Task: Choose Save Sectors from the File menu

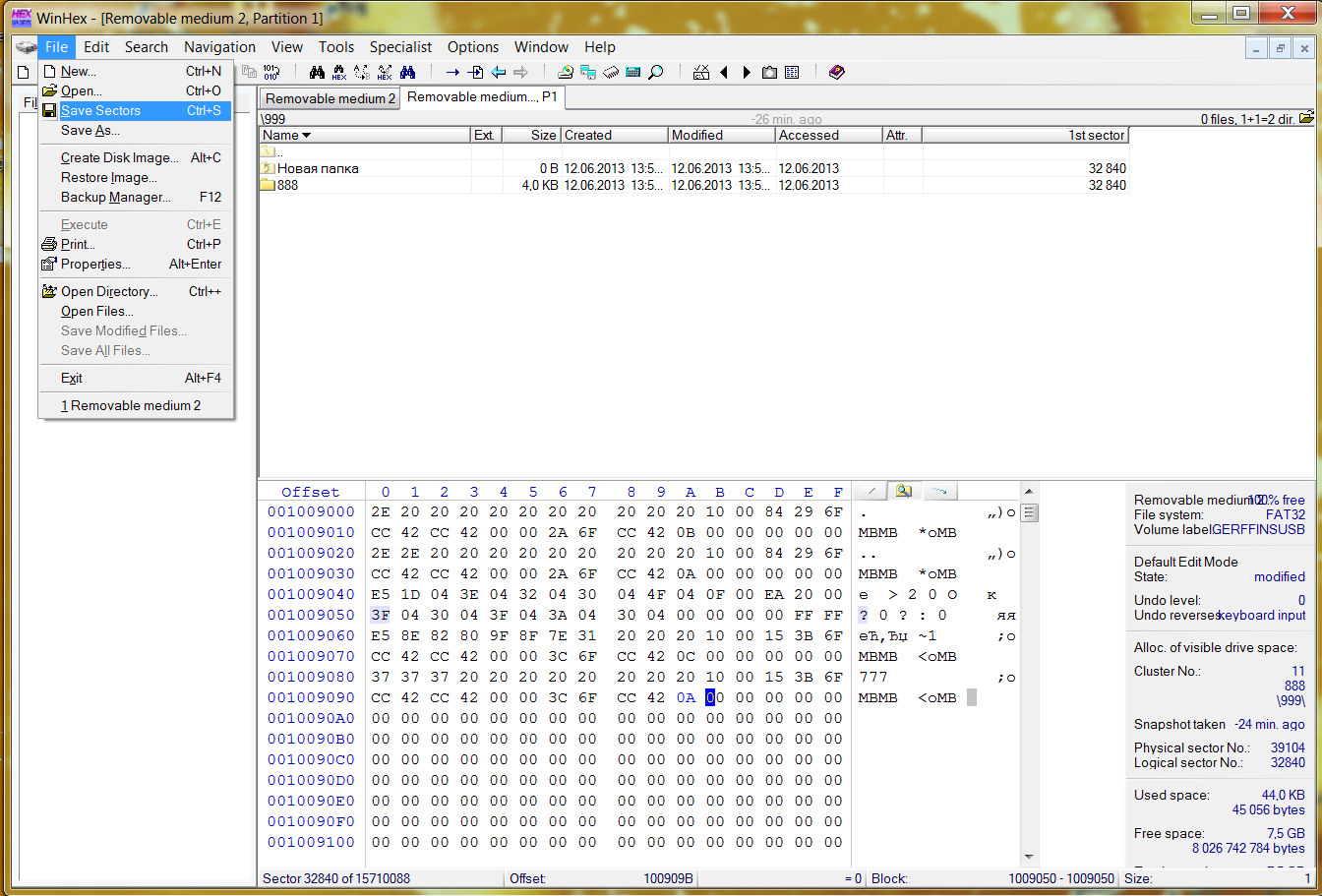Action: (136, 111)
